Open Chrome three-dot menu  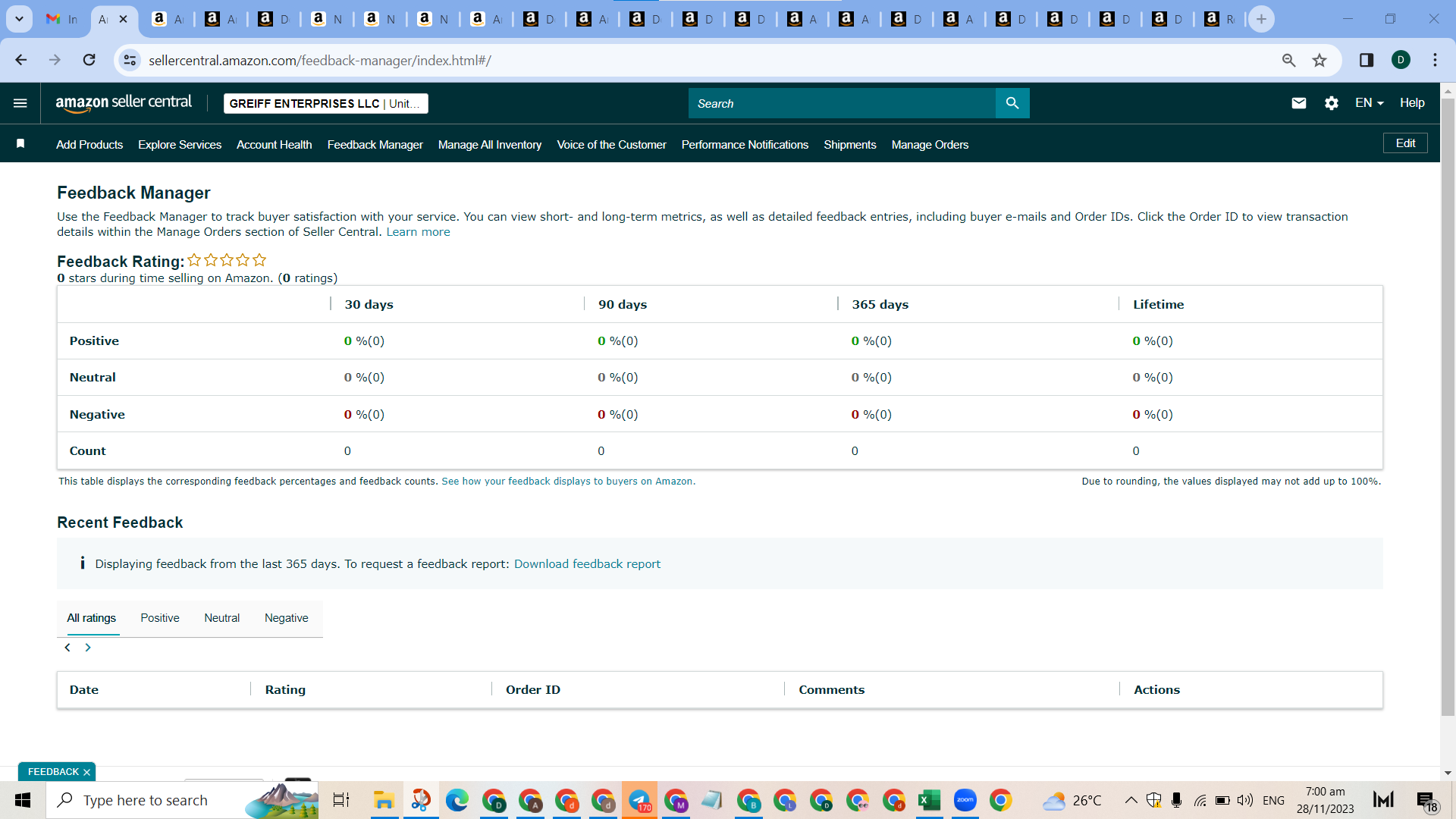click(1435, 60)
